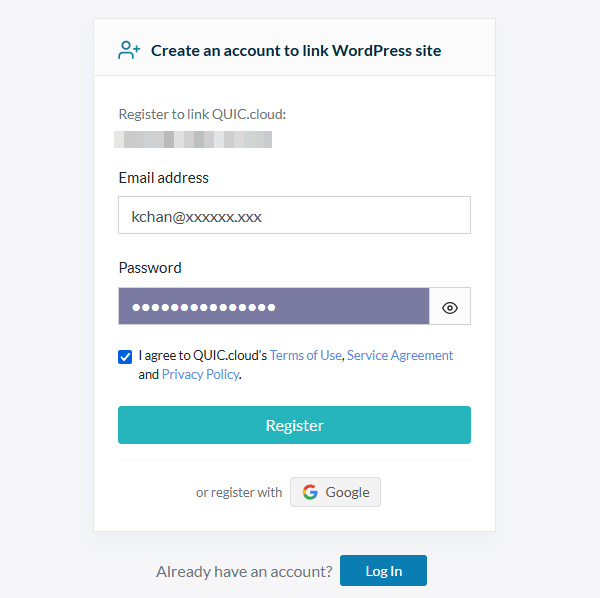Click the 'I agree to QUIC.cloud's' label text
600x598 pixels.
pos(203,355)
